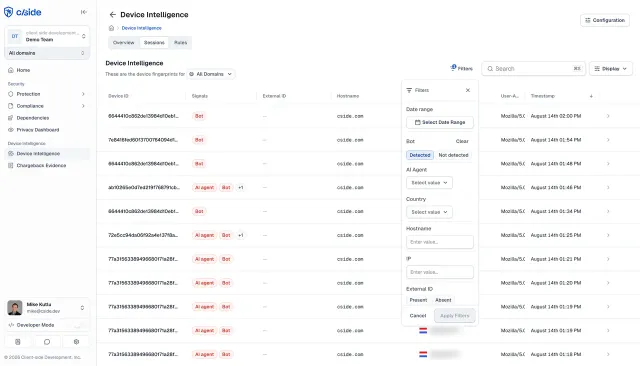Open the All domains sidebar selector

47,53
